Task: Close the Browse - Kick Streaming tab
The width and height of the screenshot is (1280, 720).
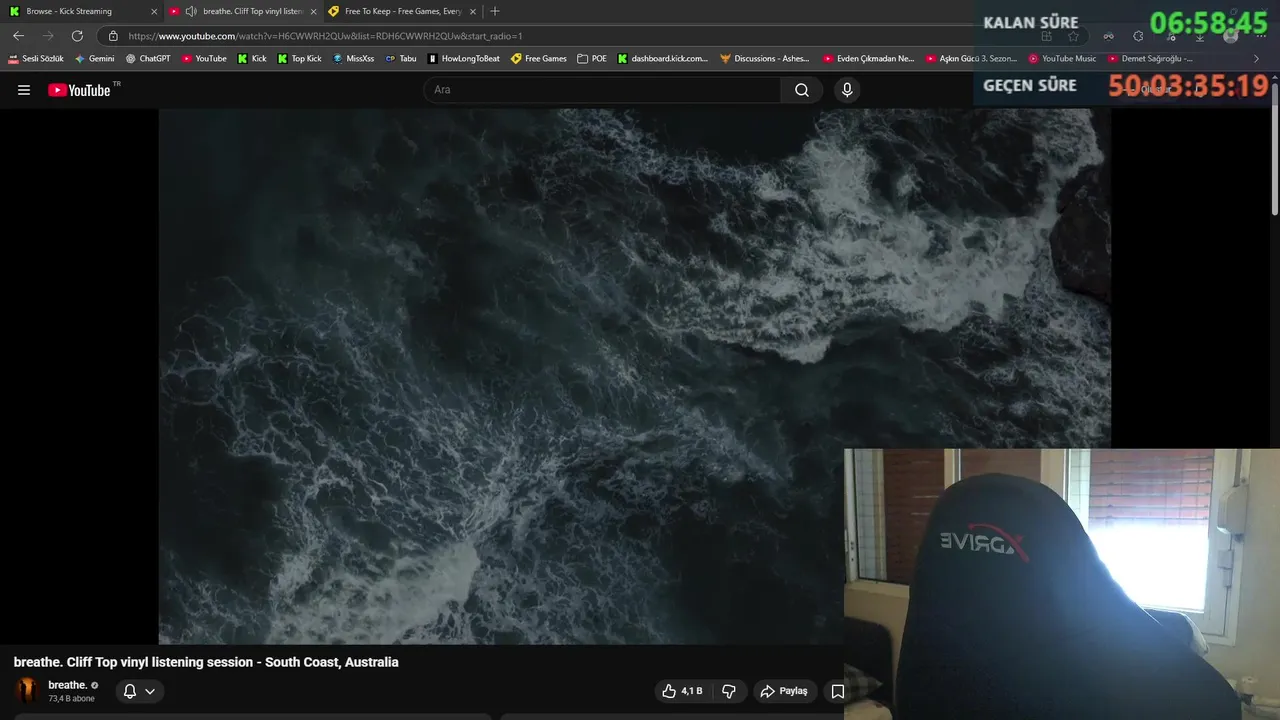Action: [154, 12]
